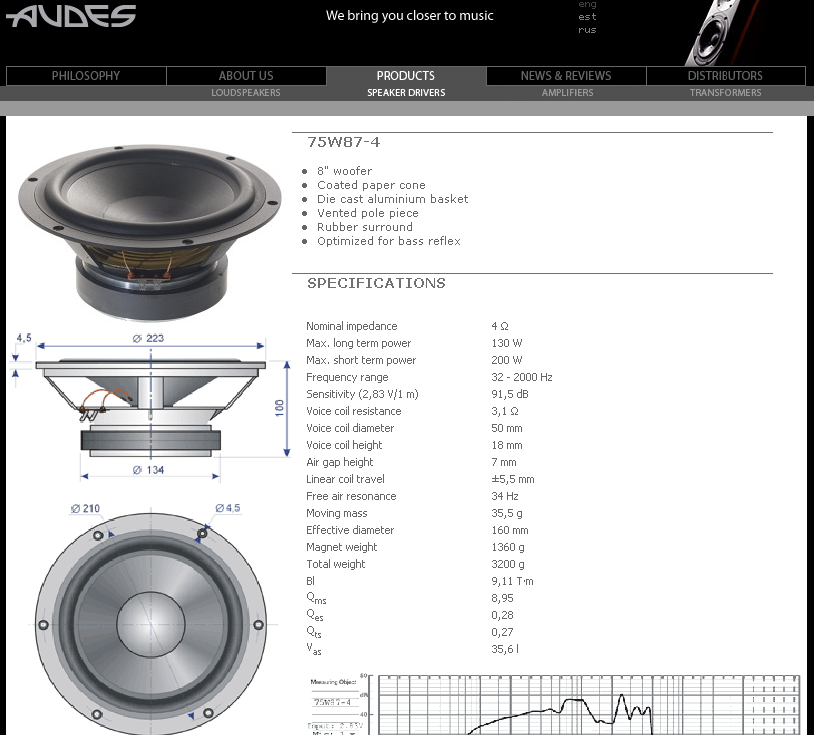Click the '3200 g' value

coord(508,564)
